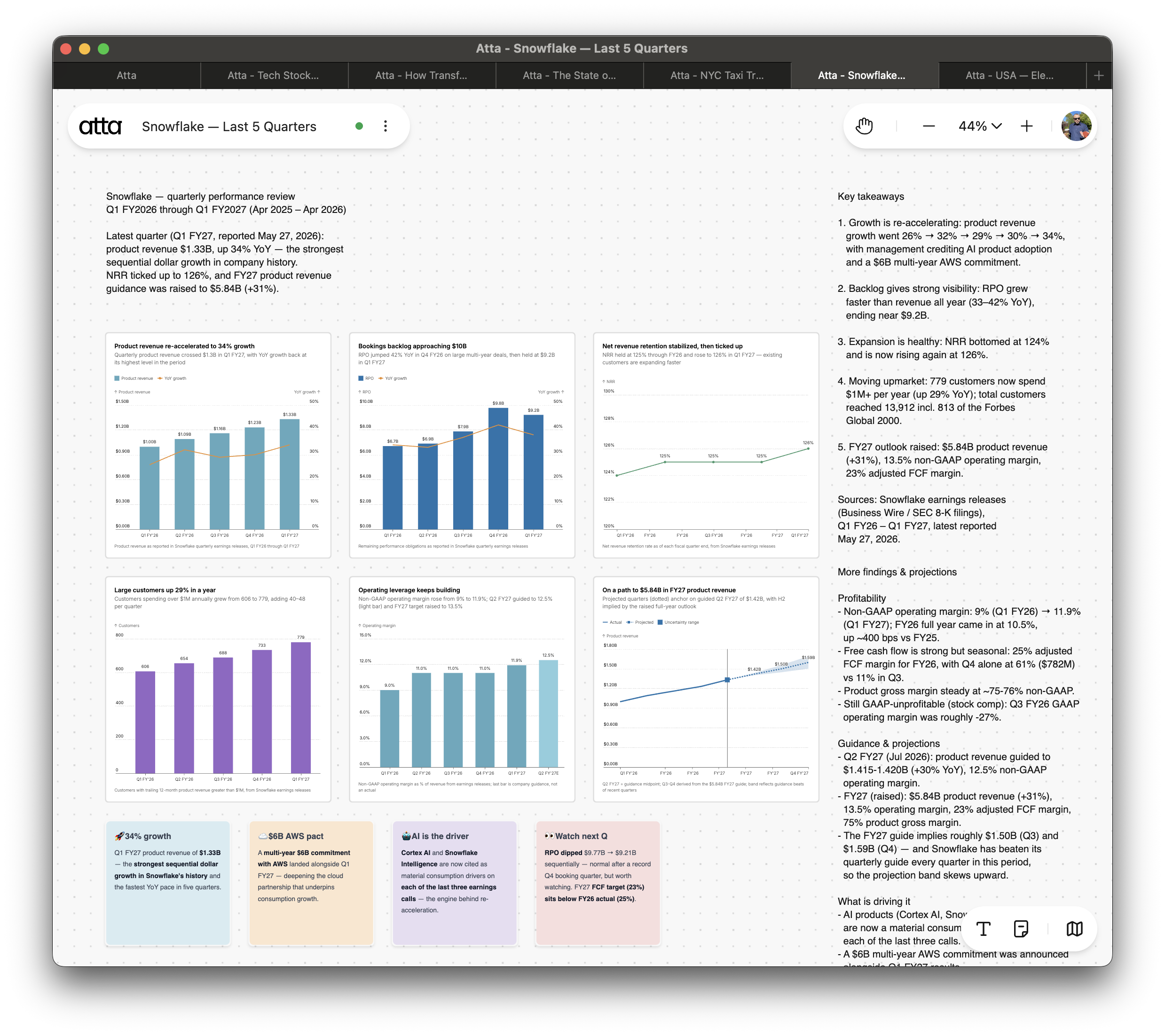
Task: Zoom in with the plus button
Action: 1026,126
